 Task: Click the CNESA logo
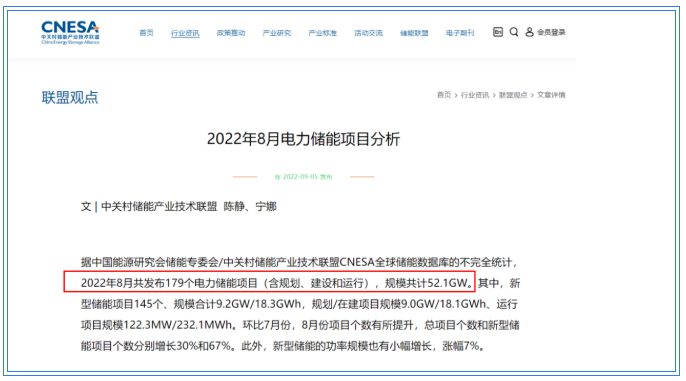click(x=70, y=32)
